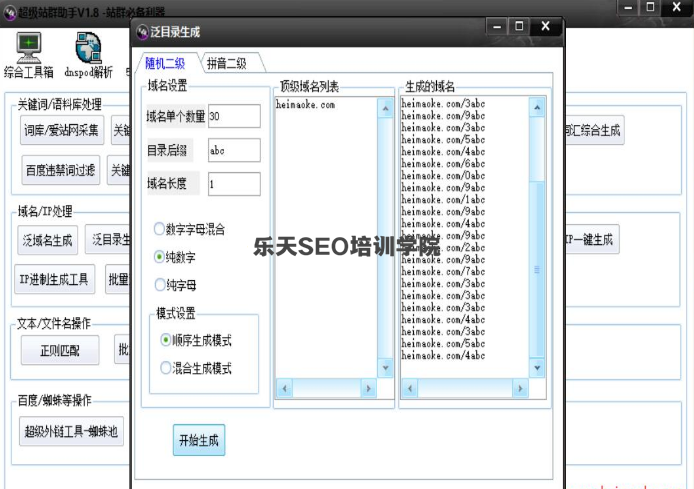Select the heimaoke.com/2abc entry
This screenshot has width=694, height=489.
(x=443, y=248)
